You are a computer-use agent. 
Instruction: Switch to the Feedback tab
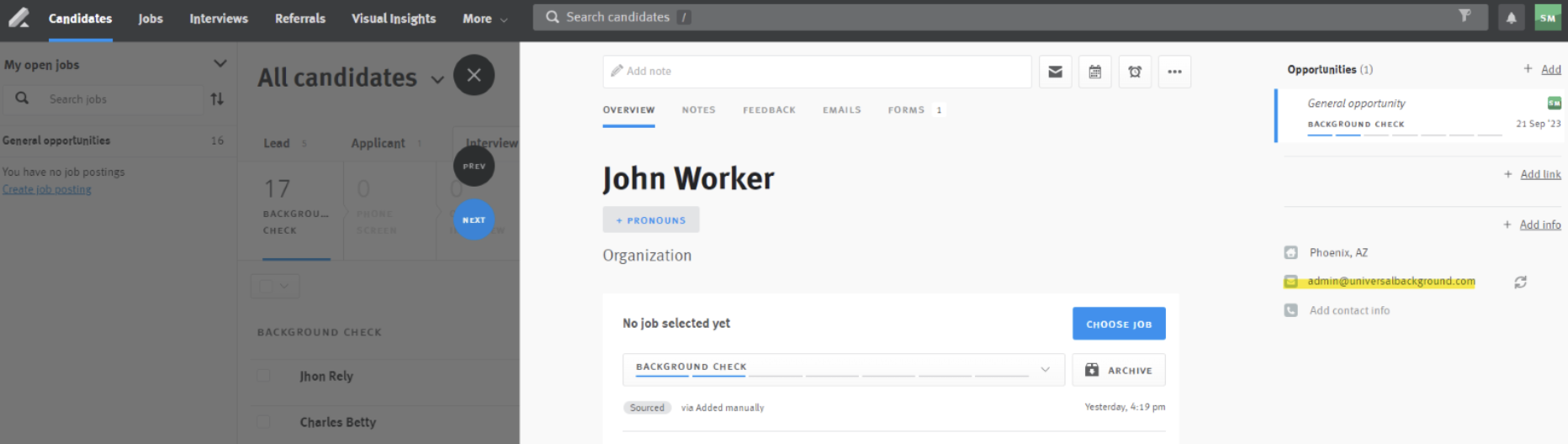tap(769, 110)
